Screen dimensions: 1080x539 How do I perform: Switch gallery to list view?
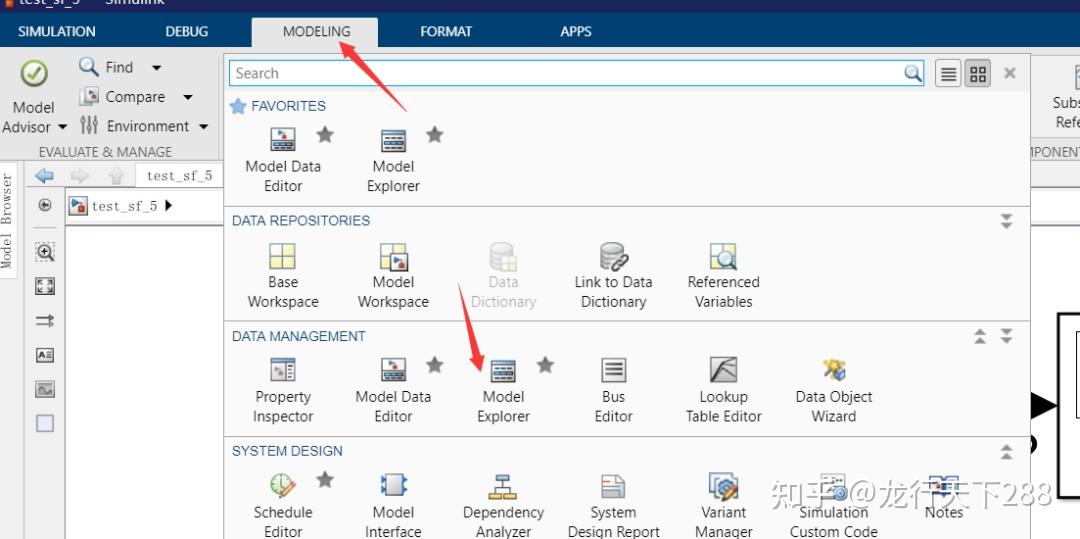[x=948, y=74]
